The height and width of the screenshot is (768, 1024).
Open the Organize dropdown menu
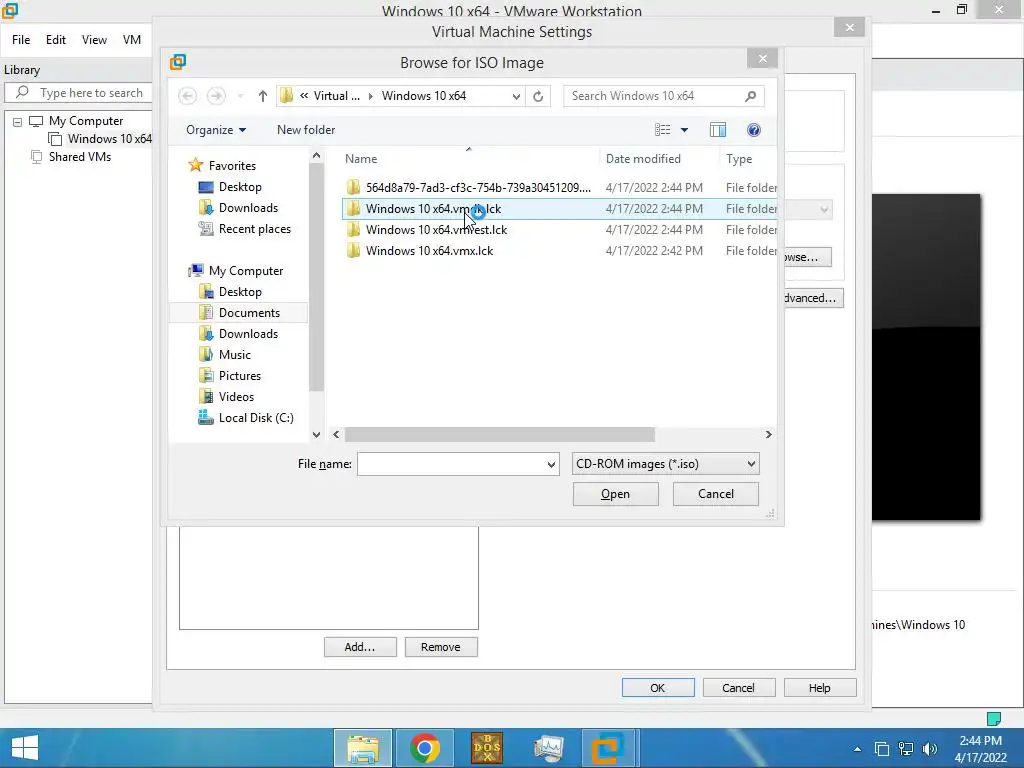click(x=216, y=130)
